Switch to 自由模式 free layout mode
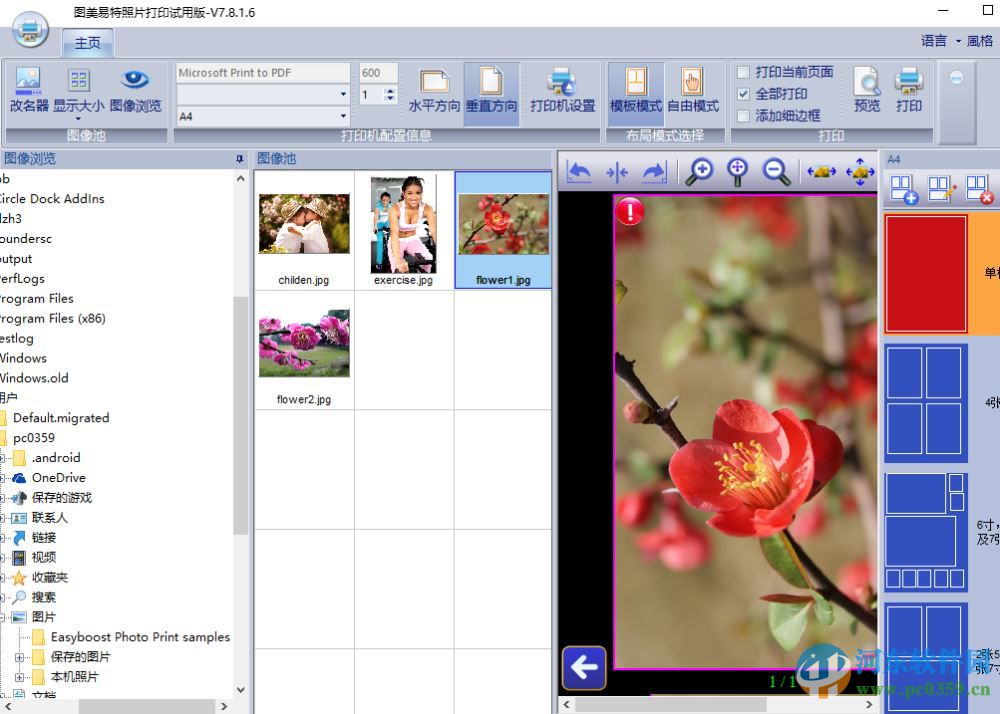Viewport: 1000px width, 714px height. [x=692, y=90]
